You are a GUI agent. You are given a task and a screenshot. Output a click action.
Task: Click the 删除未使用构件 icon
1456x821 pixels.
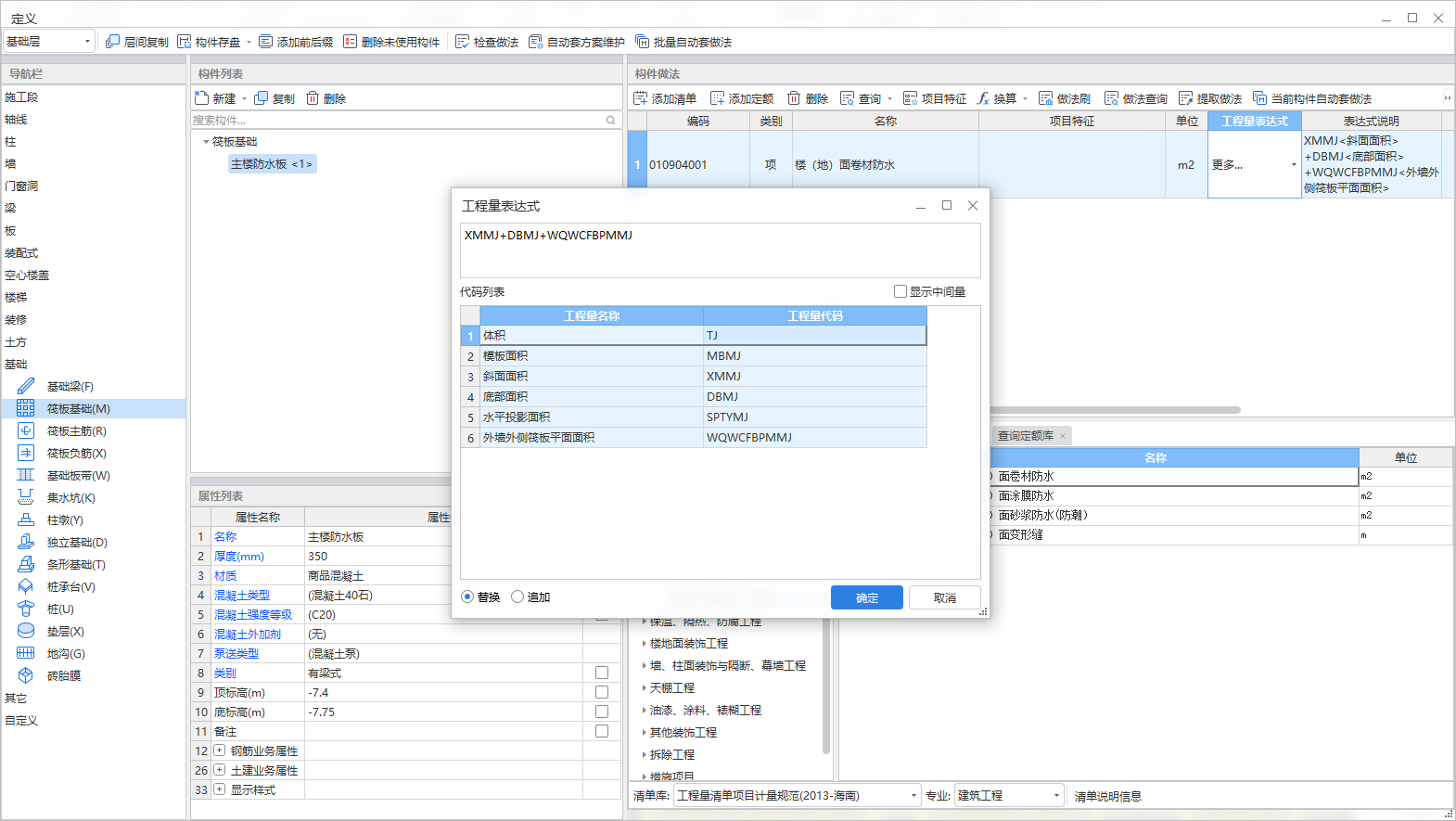(350, 42)
